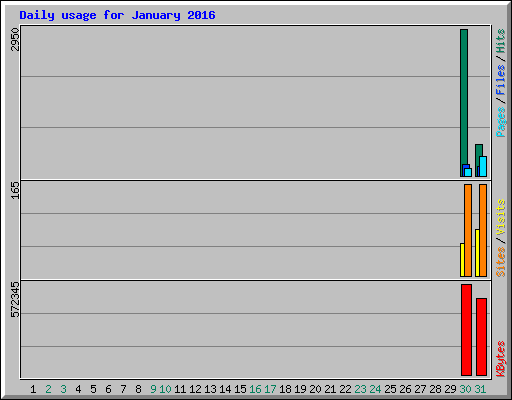Click day 14 on the x-axis
This screenshot has height=400, width=512.
[225, 389]
